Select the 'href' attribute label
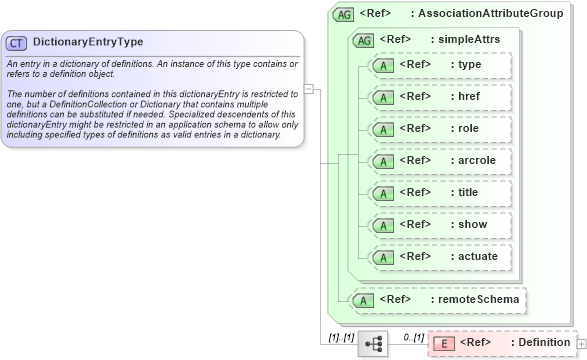 point(469,96)
